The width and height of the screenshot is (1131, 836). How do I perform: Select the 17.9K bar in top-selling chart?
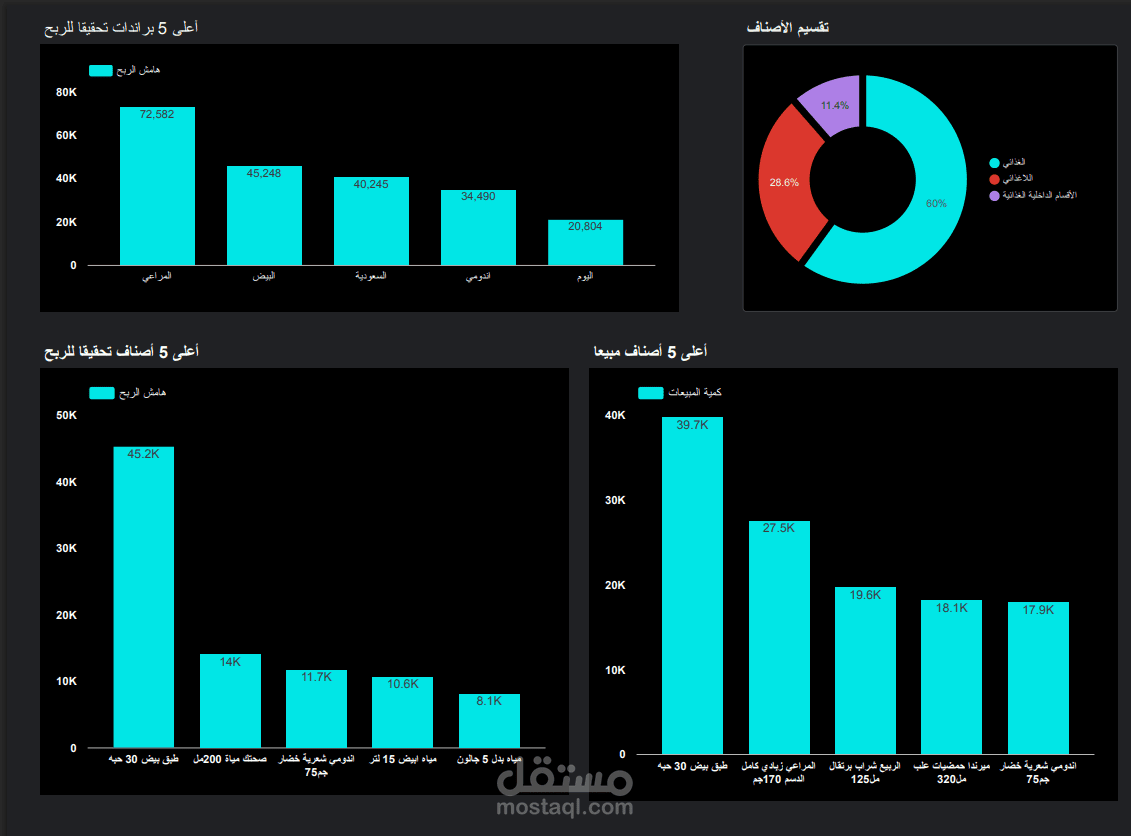[1038, 678]
